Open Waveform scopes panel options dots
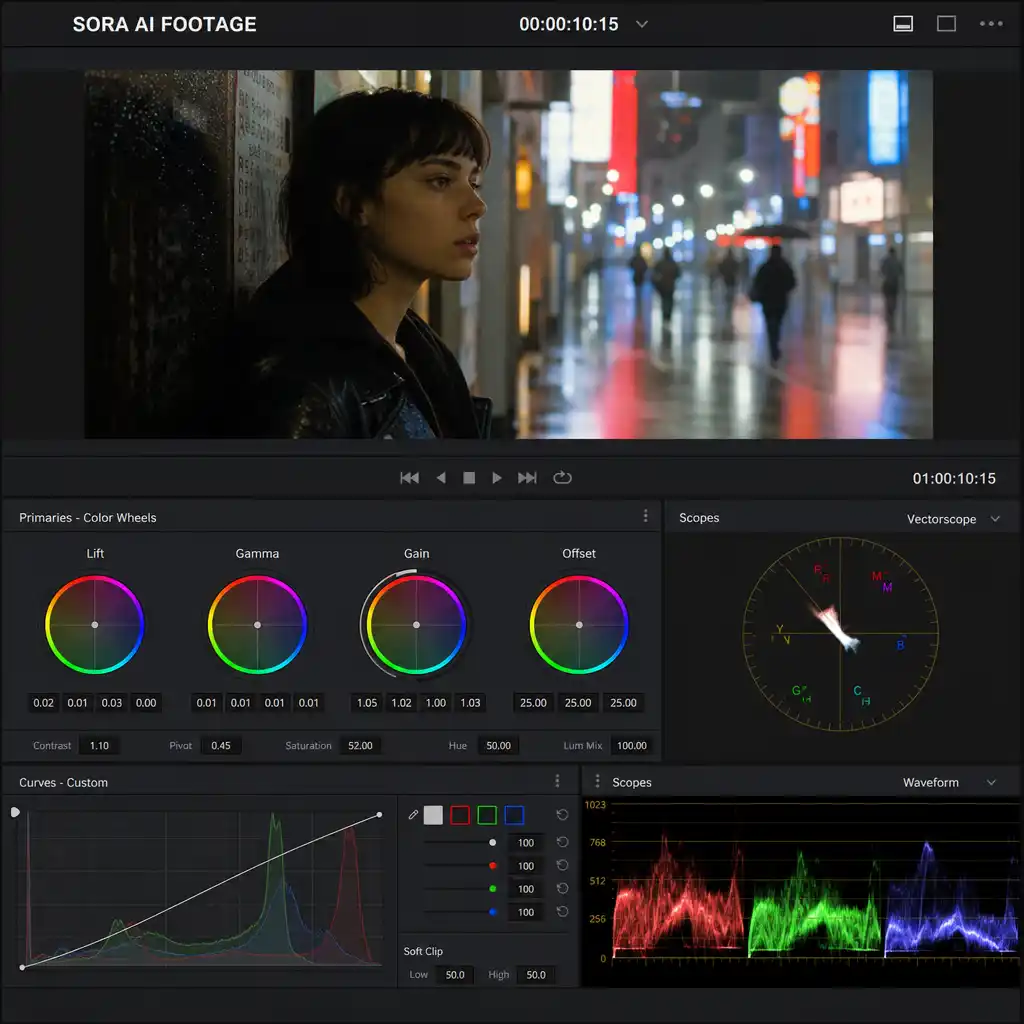 [597, 780]
